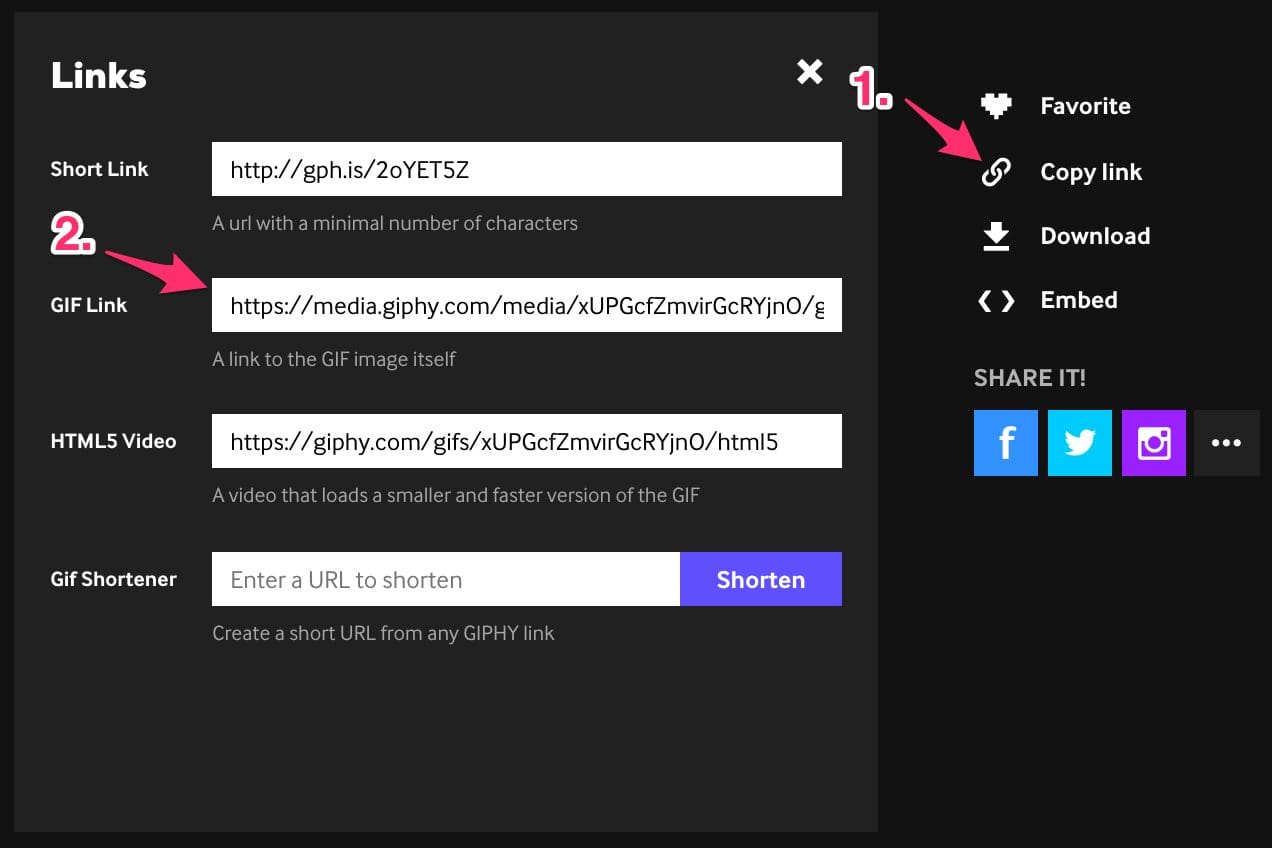
Task: Open more sharing options with the ellipsis icon
Action: (x=1227, y=442)
